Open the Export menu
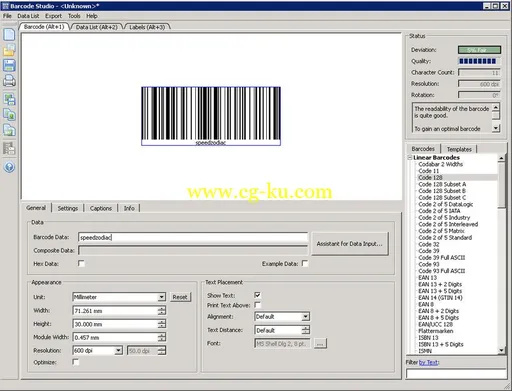The image size is (512, 391). [53, 16]
